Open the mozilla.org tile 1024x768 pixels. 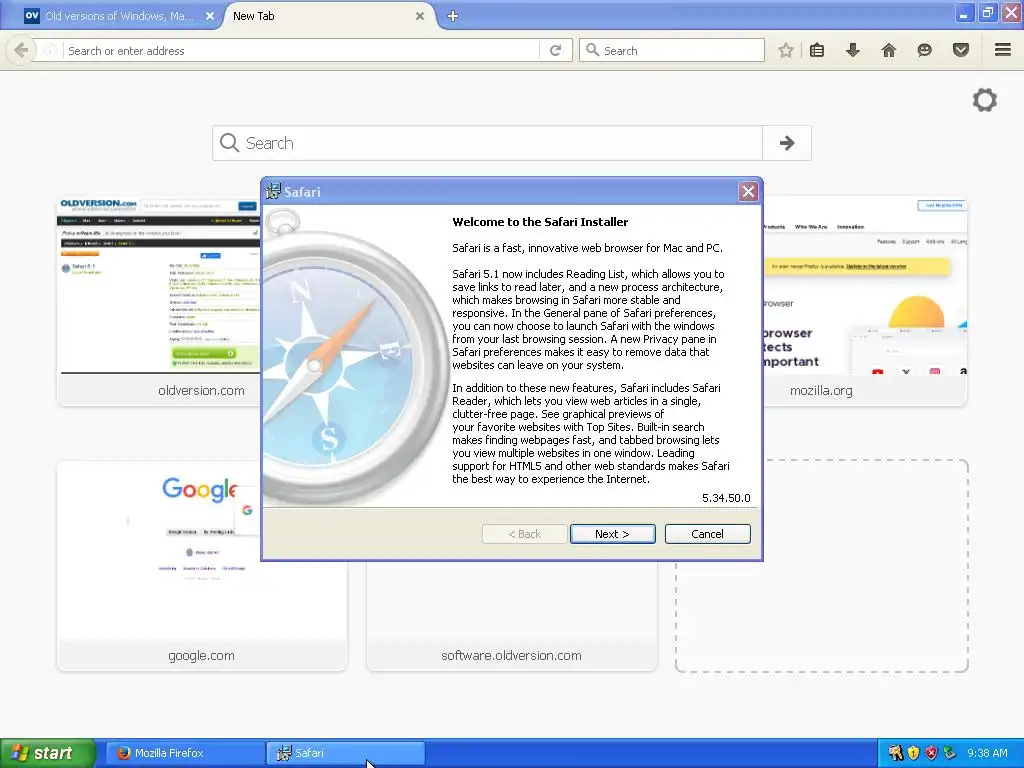point(865,301)
